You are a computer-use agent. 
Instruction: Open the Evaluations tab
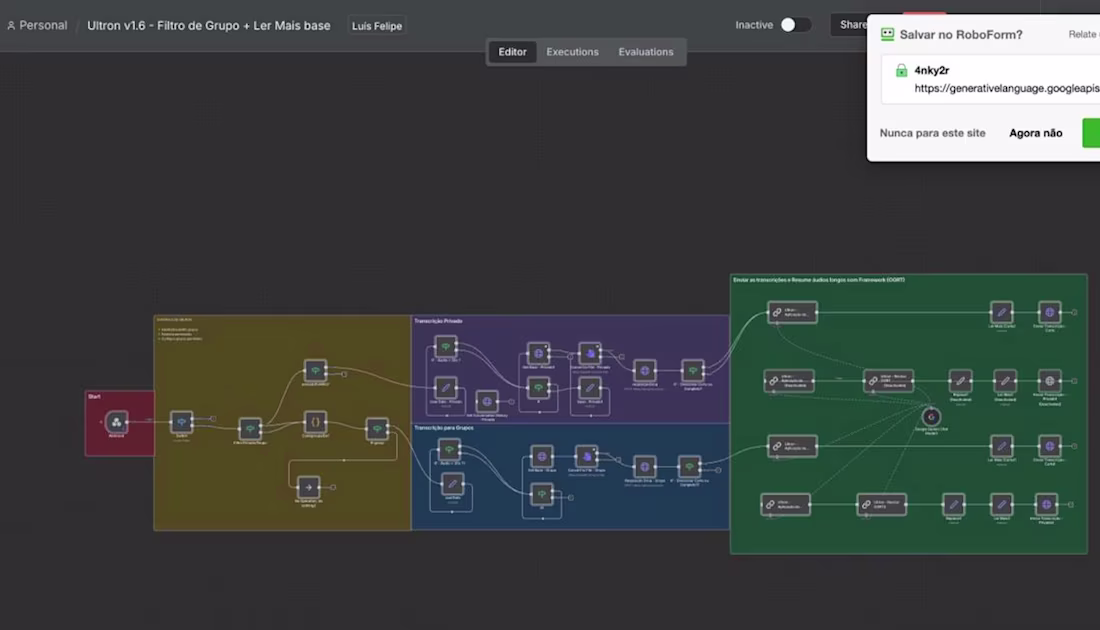645,52
